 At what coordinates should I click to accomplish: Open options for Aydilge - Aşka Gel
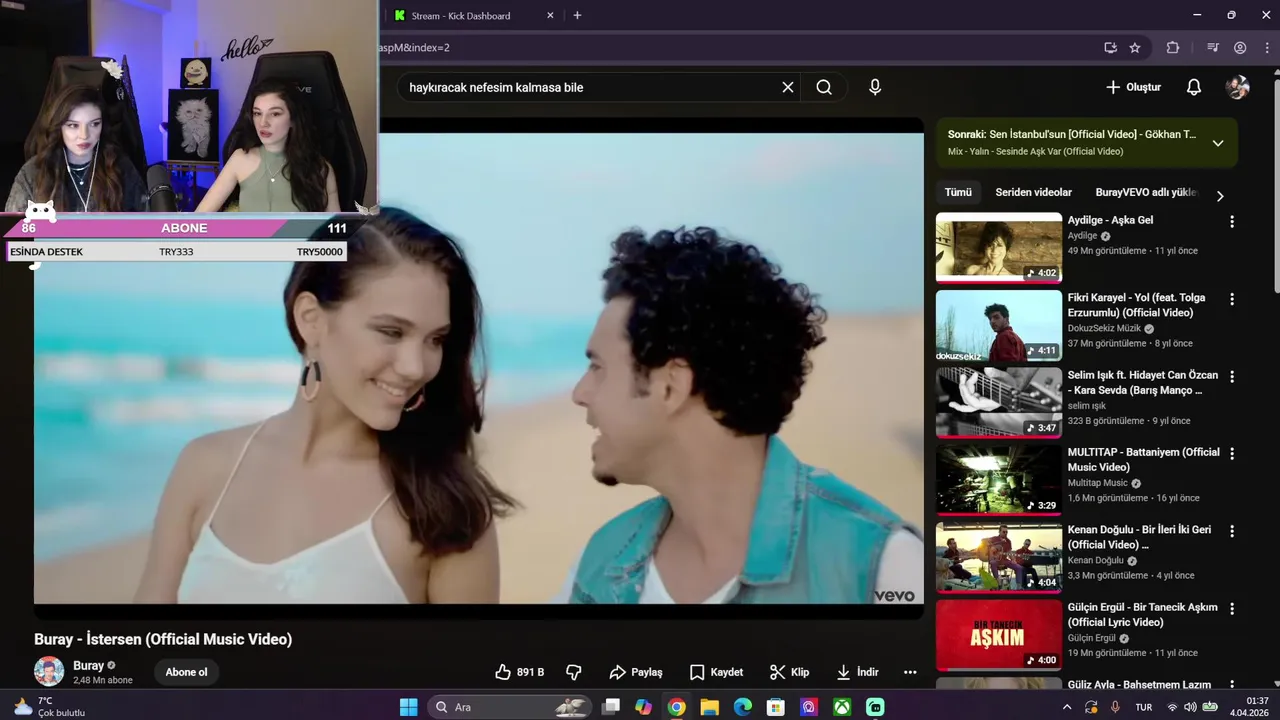pos(1232,221)
